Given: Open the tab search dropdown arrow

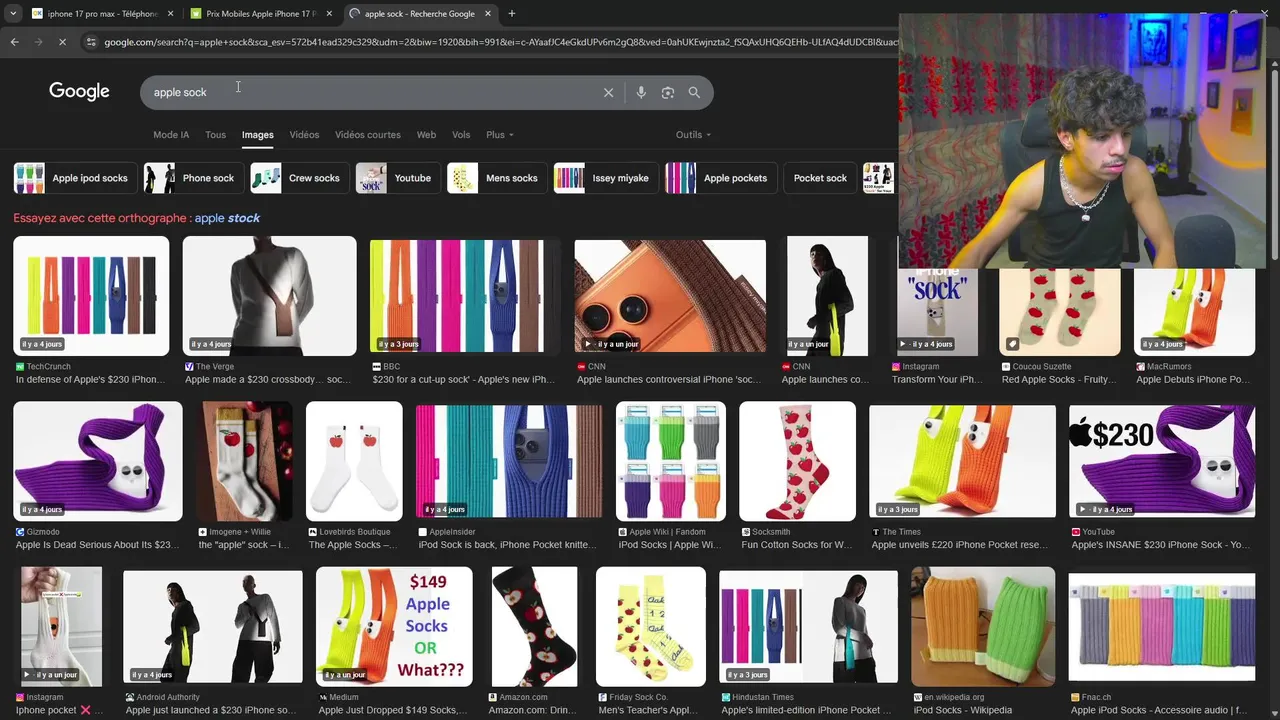Looking at the screenshot, I should (x=12, y=14).
